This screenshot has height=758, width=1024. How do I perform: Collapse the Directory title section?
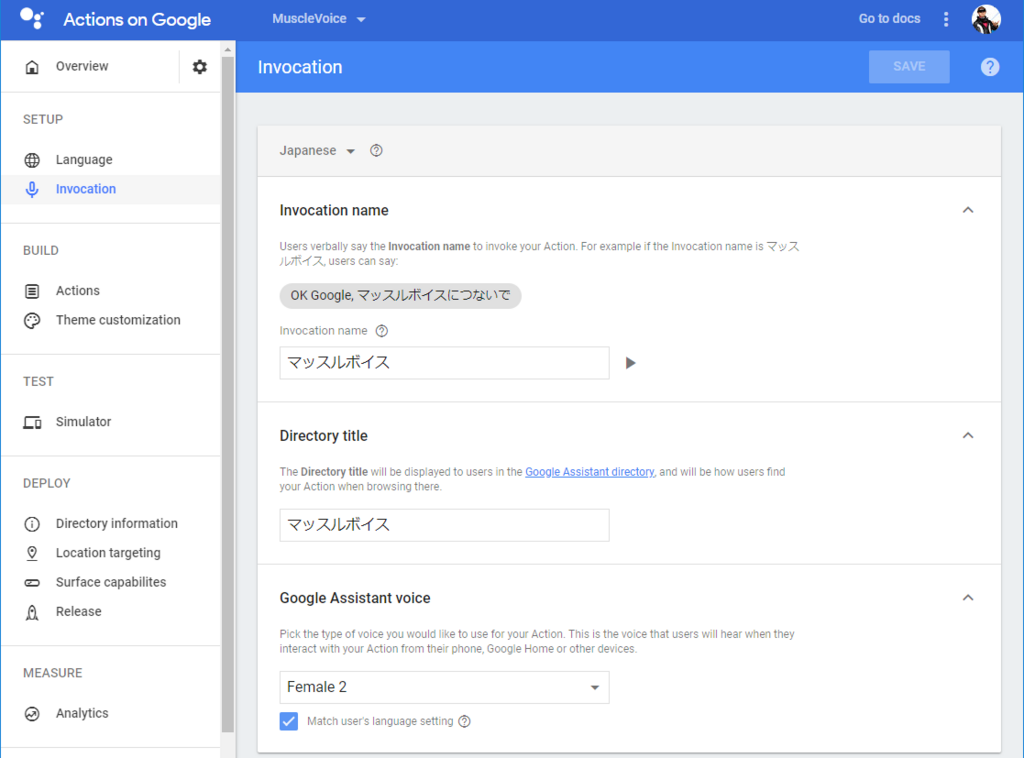pos(968,435)
